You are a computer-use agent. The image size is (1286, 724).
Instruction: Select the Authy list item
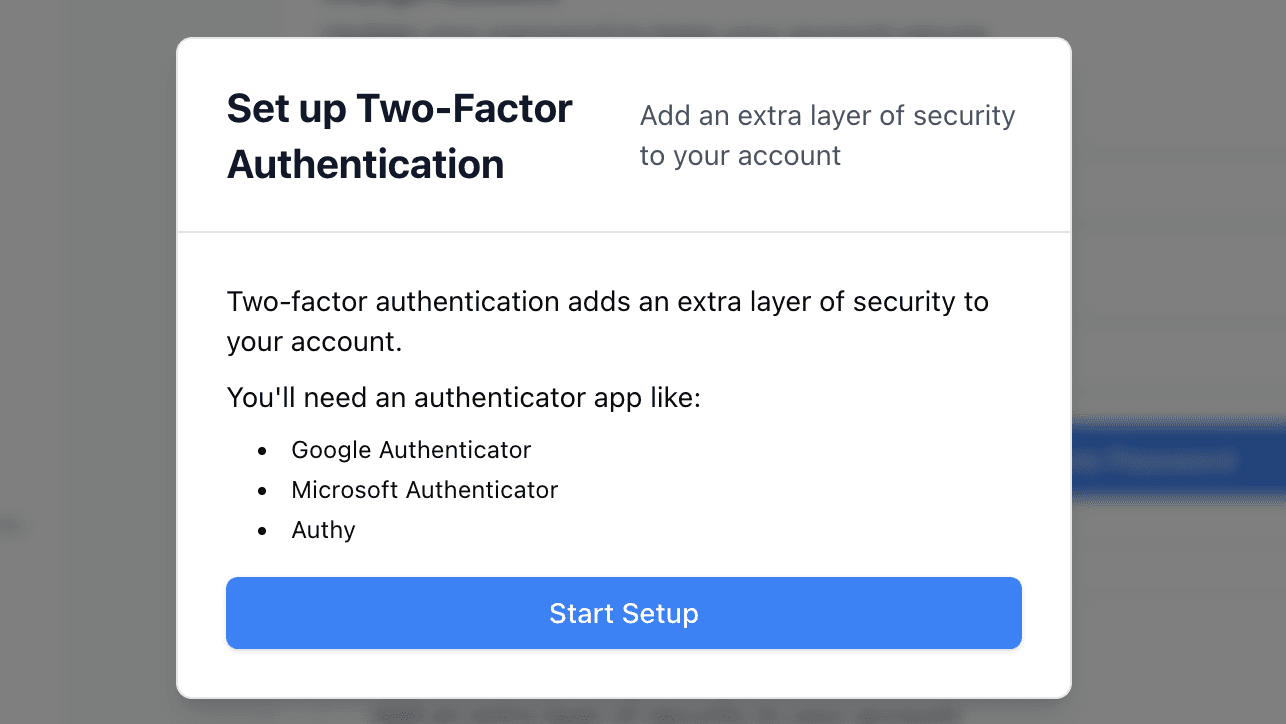(x=322, y=530)
